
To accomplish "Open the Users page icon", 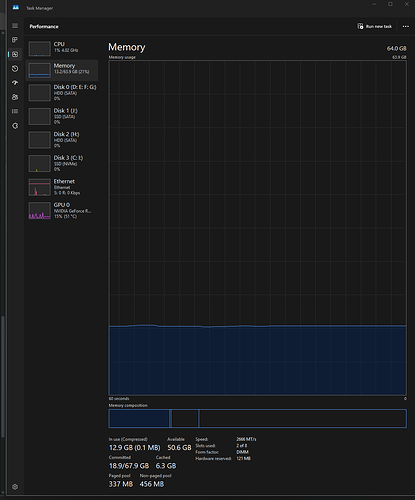I will [15, 97].
